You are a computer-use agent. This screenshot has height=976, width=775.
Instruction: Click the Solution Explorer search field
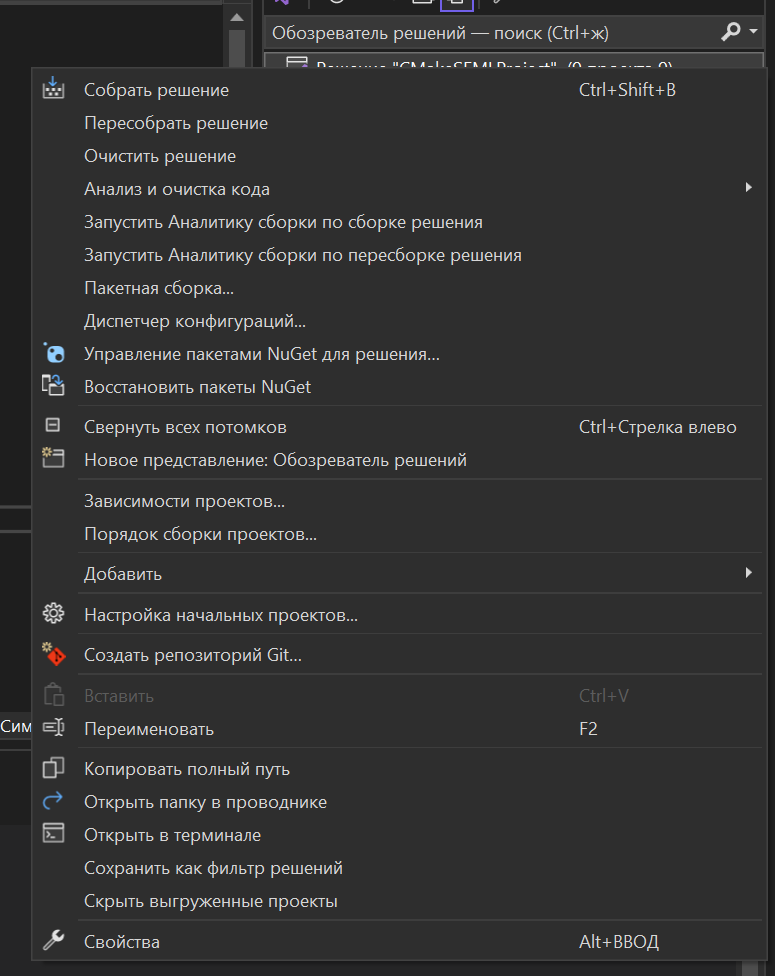pos(490,33)
